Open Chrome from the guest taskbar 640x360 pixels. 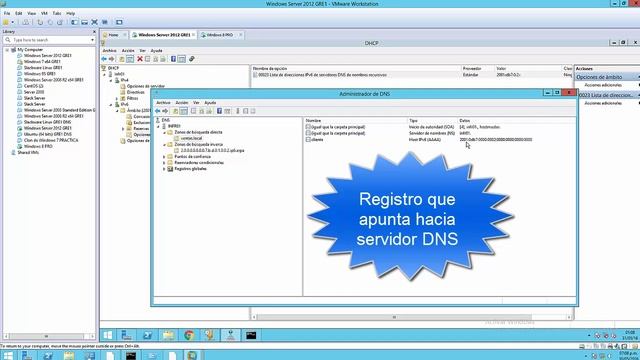point(189,335)
